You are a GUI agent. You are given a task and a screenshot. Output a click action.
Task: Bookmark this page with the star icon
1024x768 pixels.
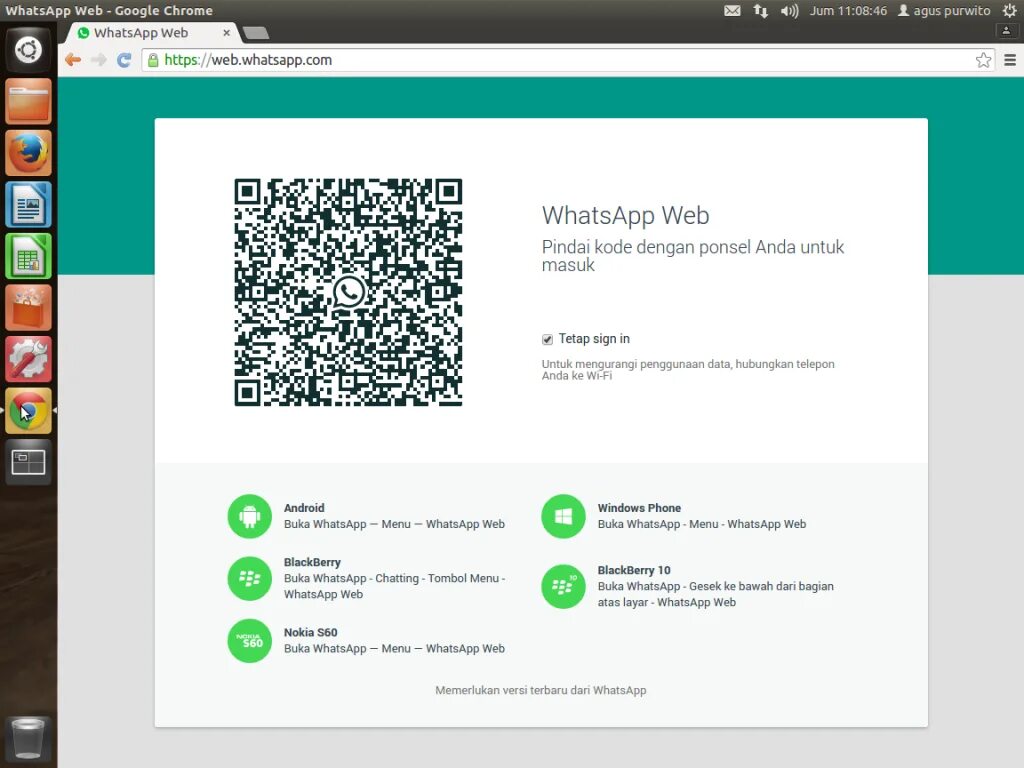point(984,60)
